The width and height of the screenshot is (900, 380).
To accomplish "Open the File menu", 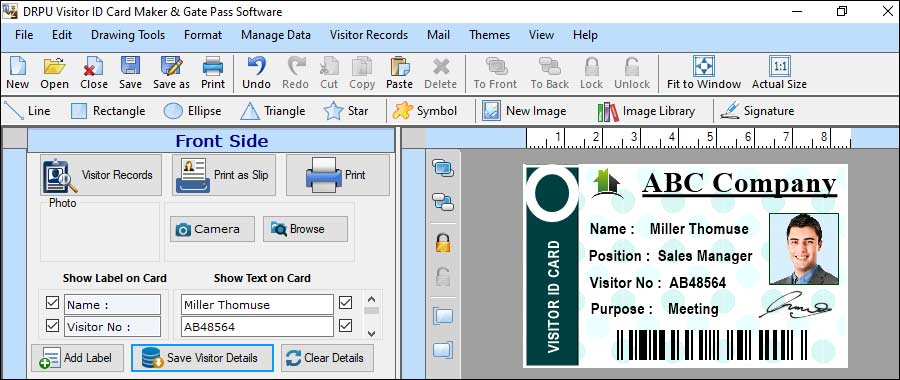I will coord(24,35).
